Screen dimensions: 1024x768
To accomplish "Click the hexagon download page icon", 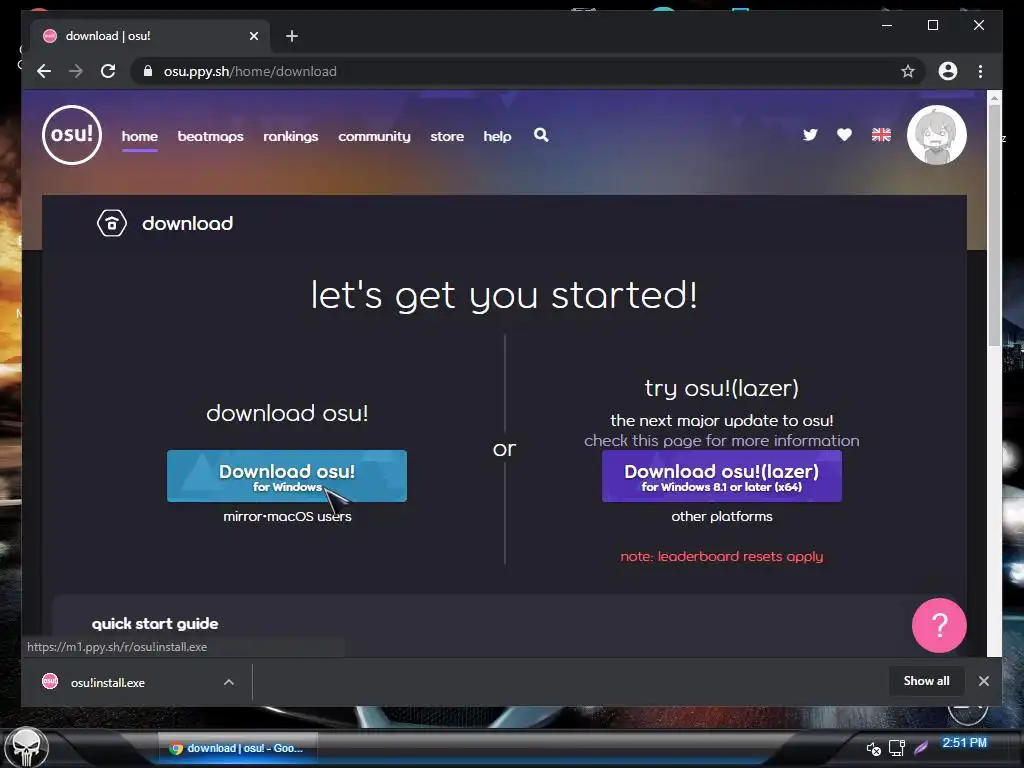I will 112,223.
